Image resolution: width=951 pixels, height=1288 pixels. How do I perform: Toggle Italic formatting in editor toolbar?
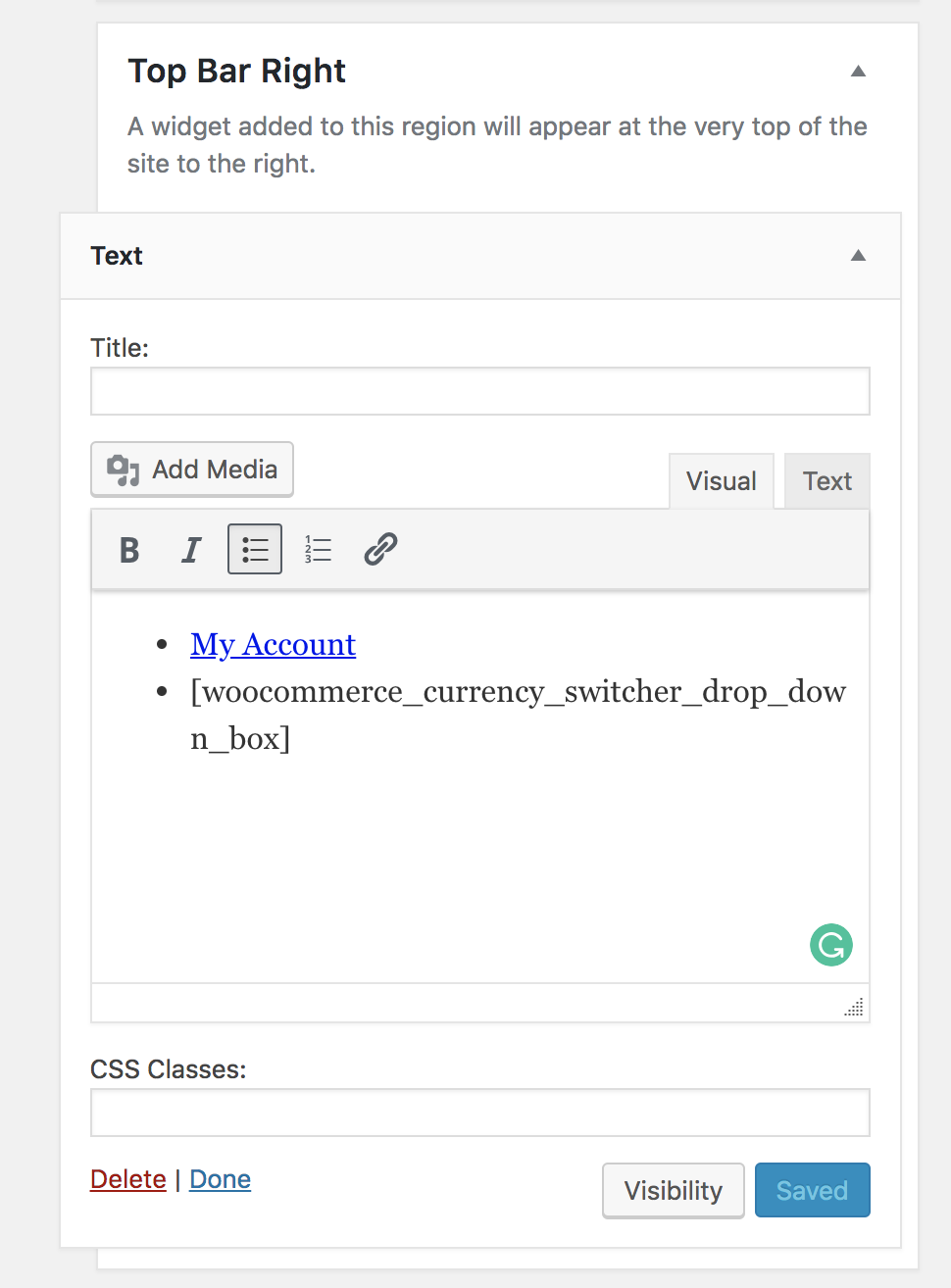coord(192,549)
